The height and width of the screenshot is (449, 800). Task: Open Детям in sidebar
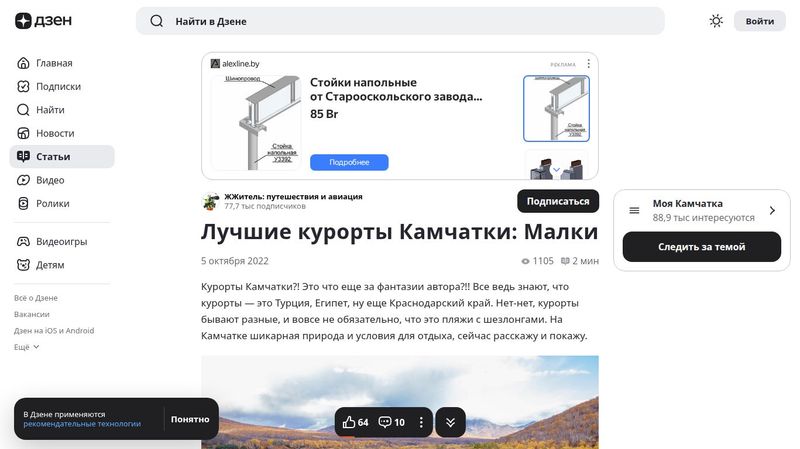click(62, 265)
